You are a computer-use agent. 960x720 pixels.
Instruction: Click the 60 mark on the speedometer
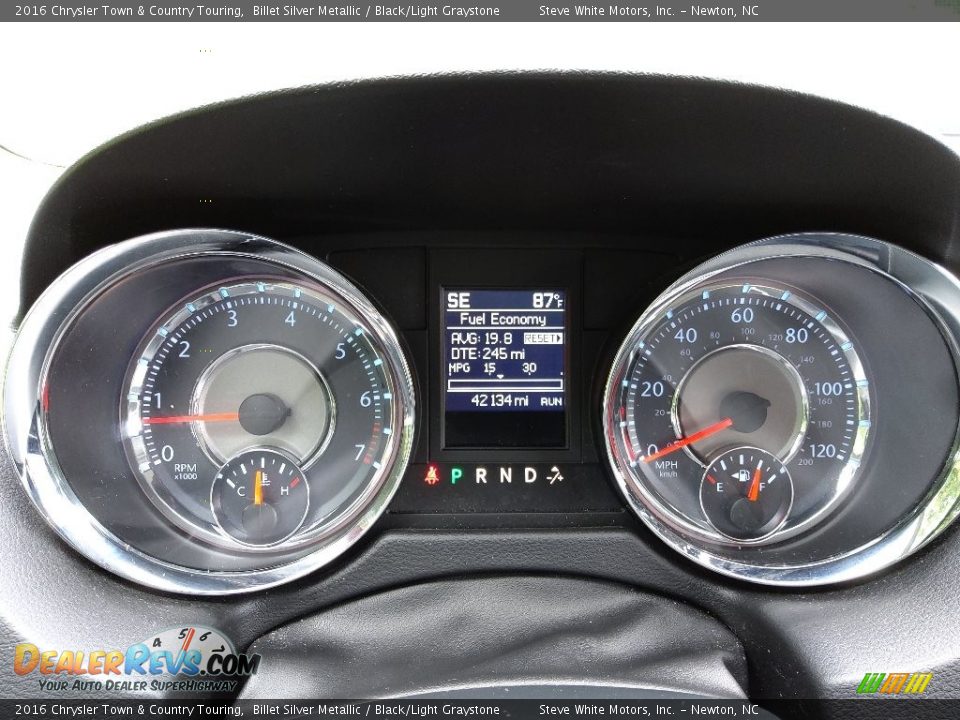coord(742,315)
